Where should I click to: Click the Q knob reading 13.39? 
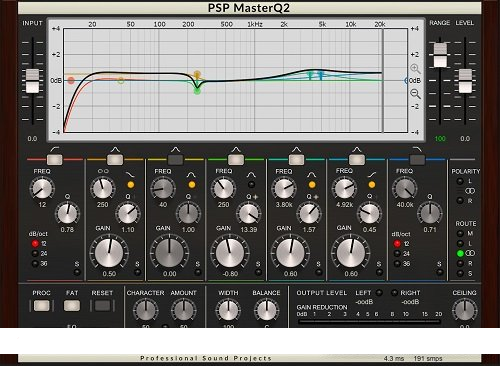pos(249,213)
